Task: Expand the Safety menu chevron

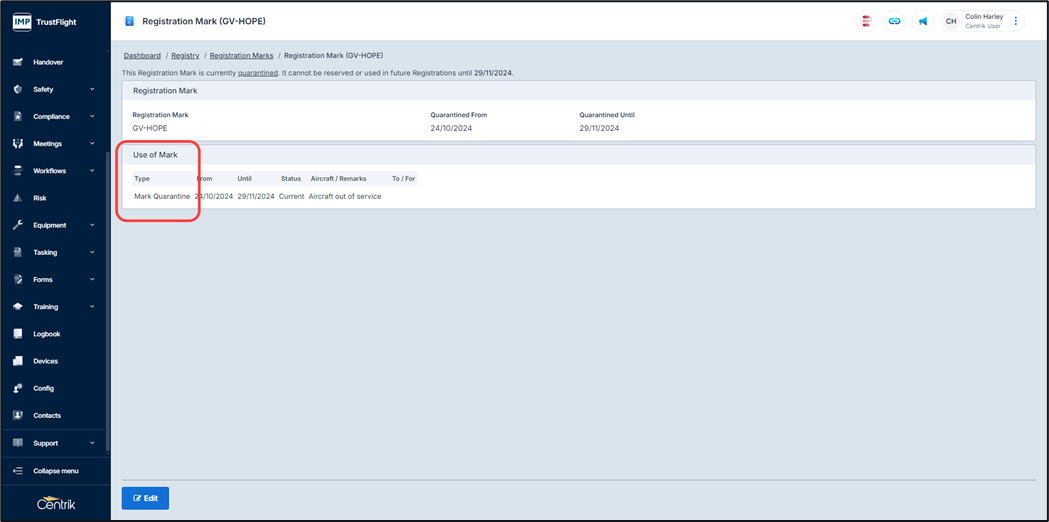Action: [x=92, y=89]
